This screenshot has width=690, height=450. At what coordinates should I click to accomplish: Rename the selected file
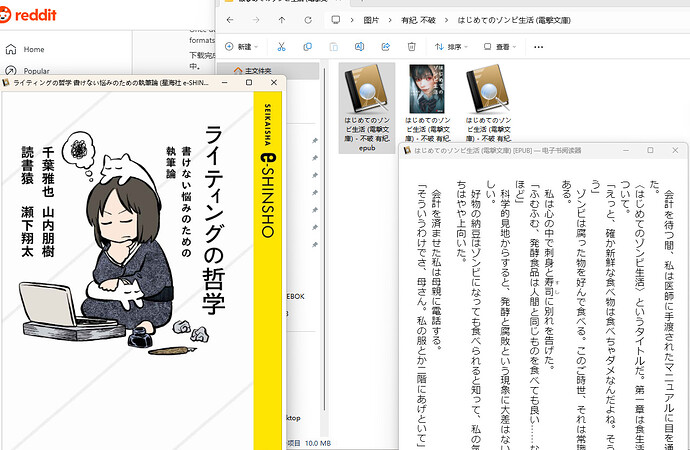pyautogui.click(x=360, y=47)
